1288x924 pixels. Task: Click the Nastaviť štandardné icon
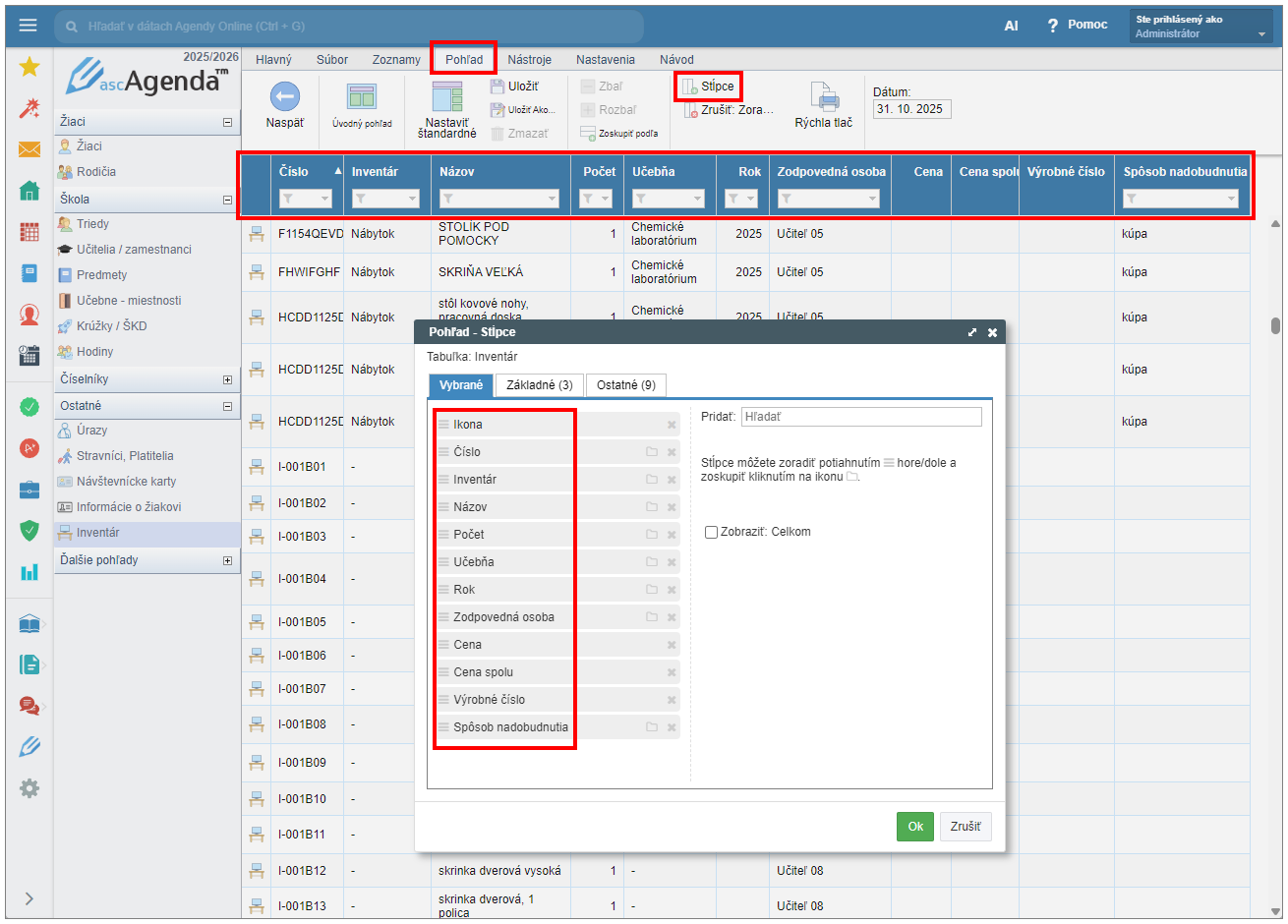pos(446,97)
